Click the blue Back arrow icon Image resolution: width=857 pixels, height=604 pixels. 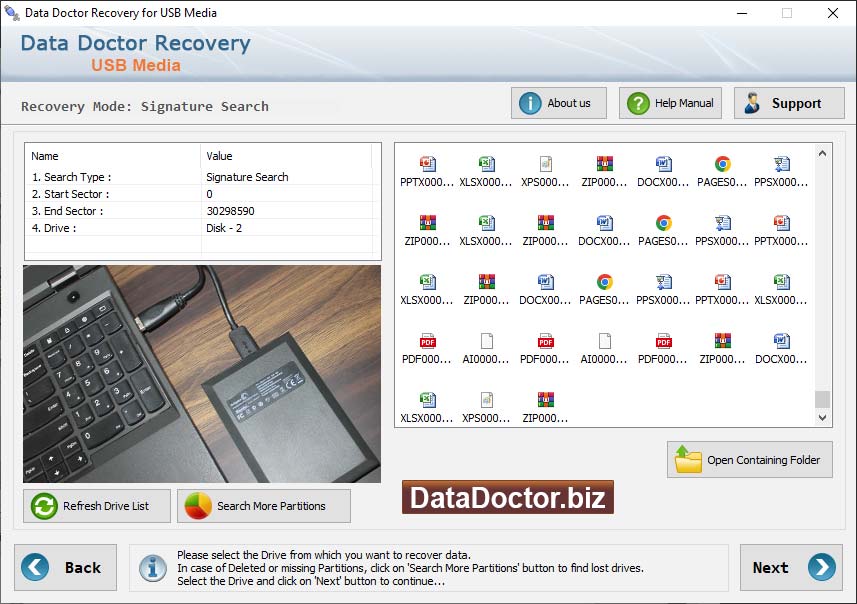pyautogui.click(x=35, y=567)
